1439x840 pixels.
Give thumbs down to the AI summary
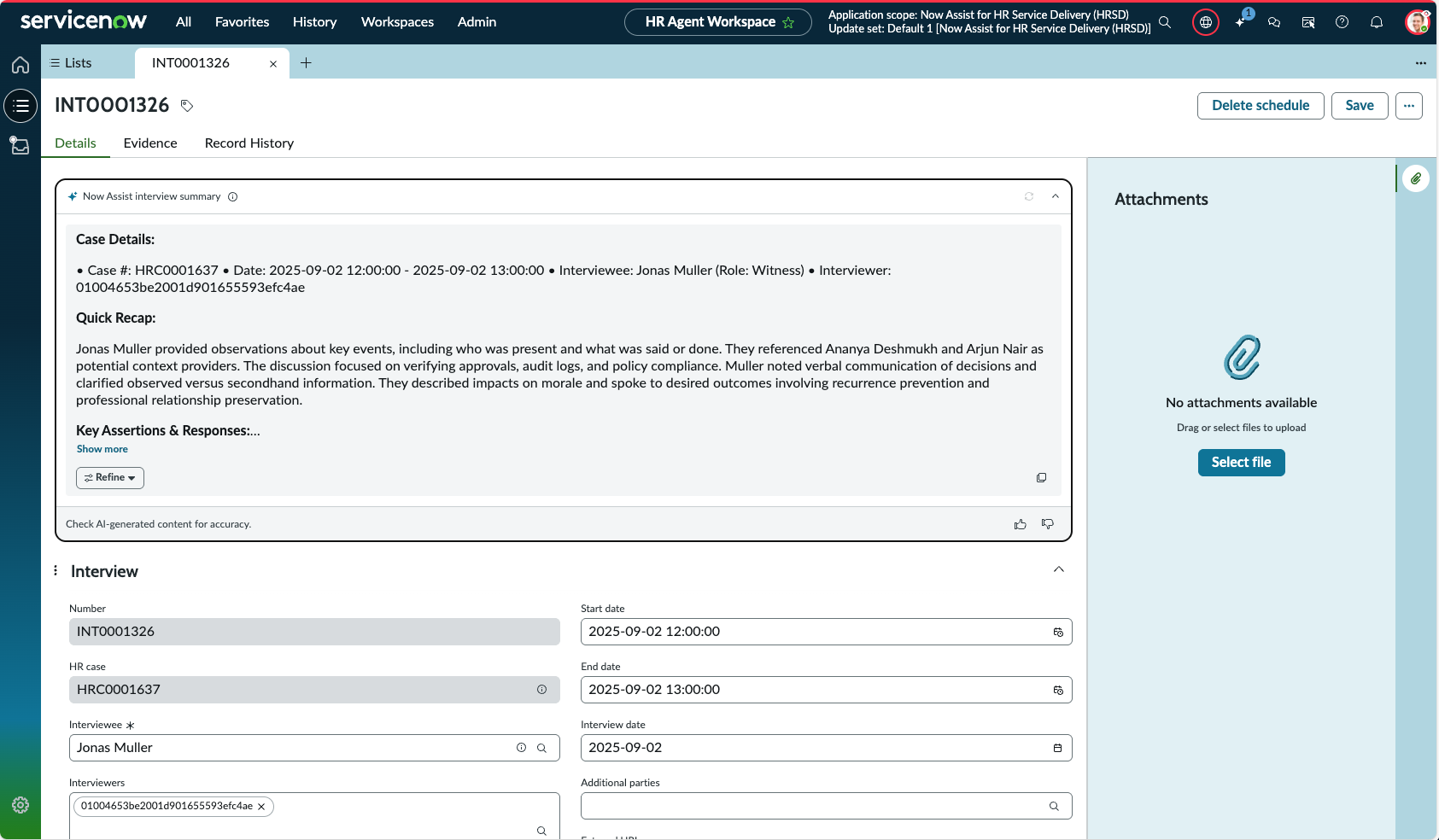[1048, 524]
